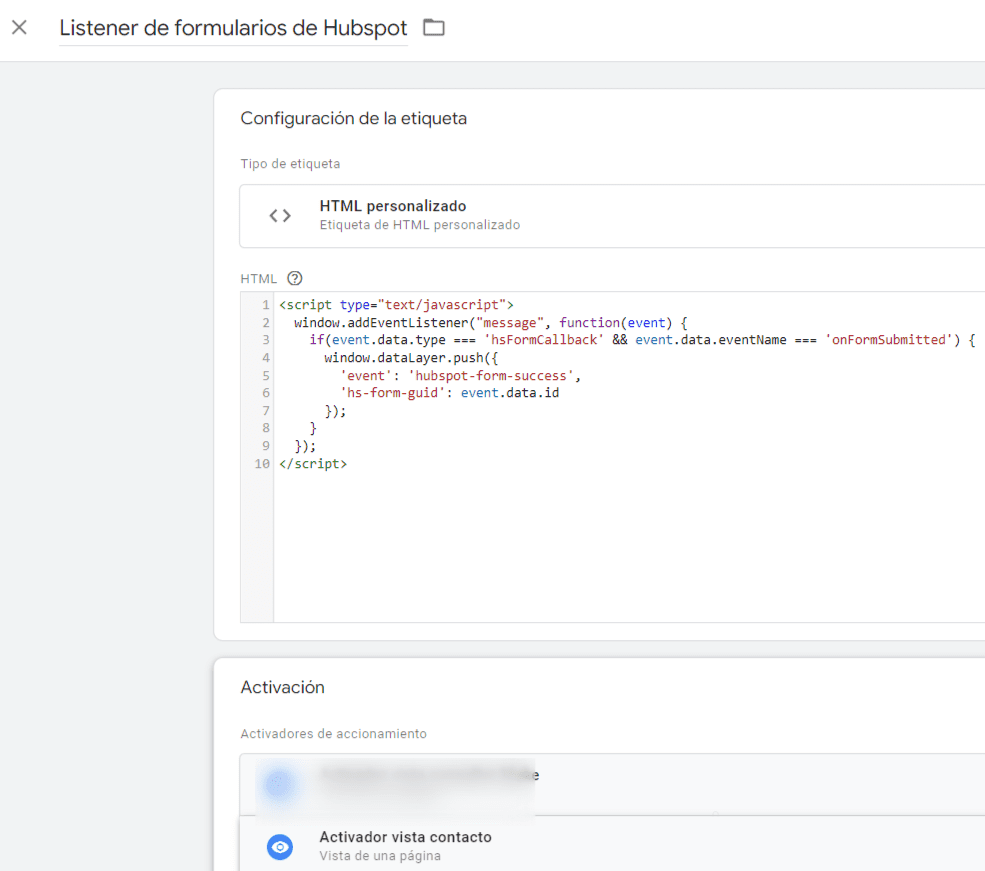Click the script type opening tag on line 1
This screenshot has width=985, height=871.
[396, 304]
